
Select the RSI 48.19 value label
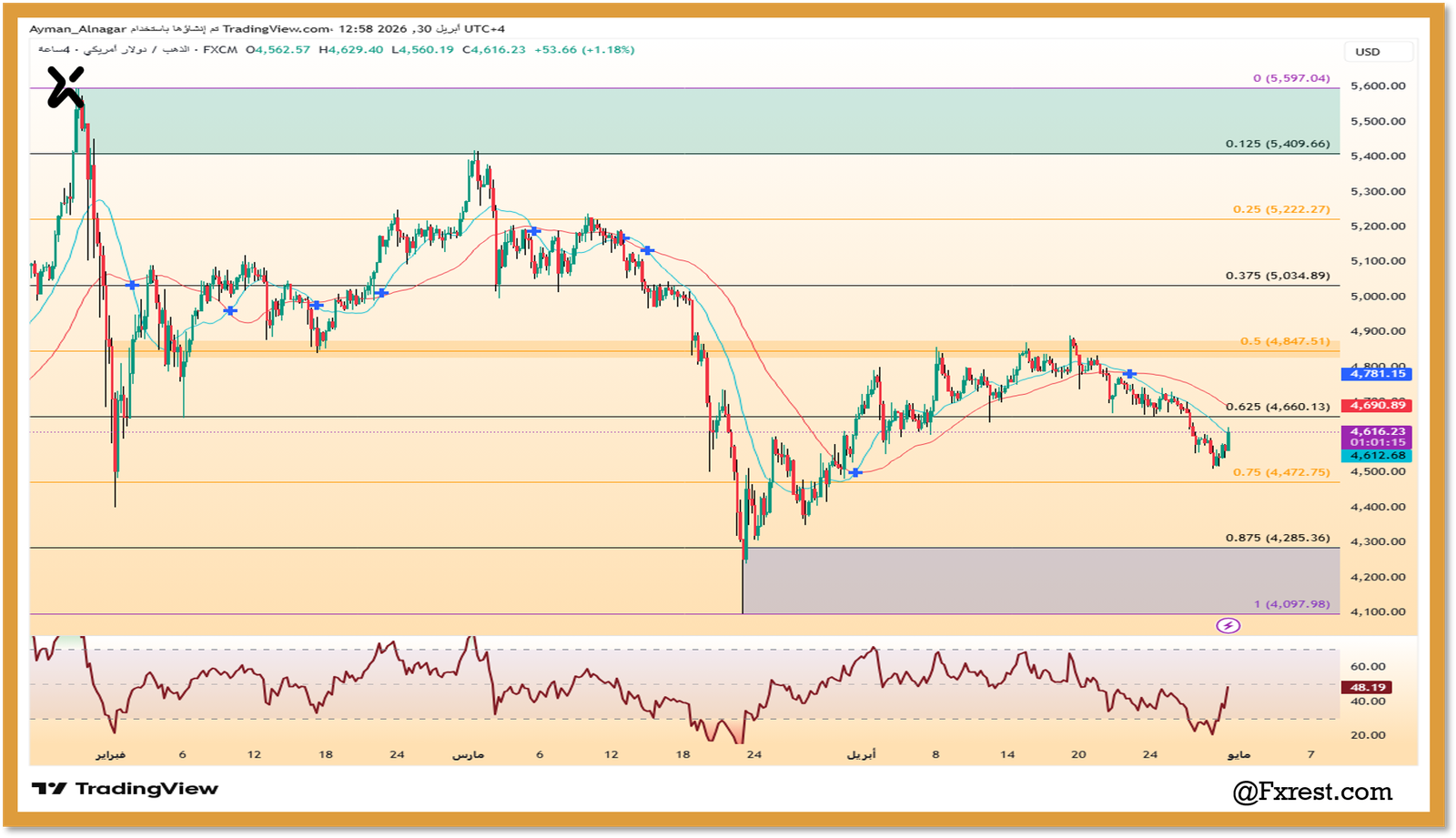tap(1368, 688)
